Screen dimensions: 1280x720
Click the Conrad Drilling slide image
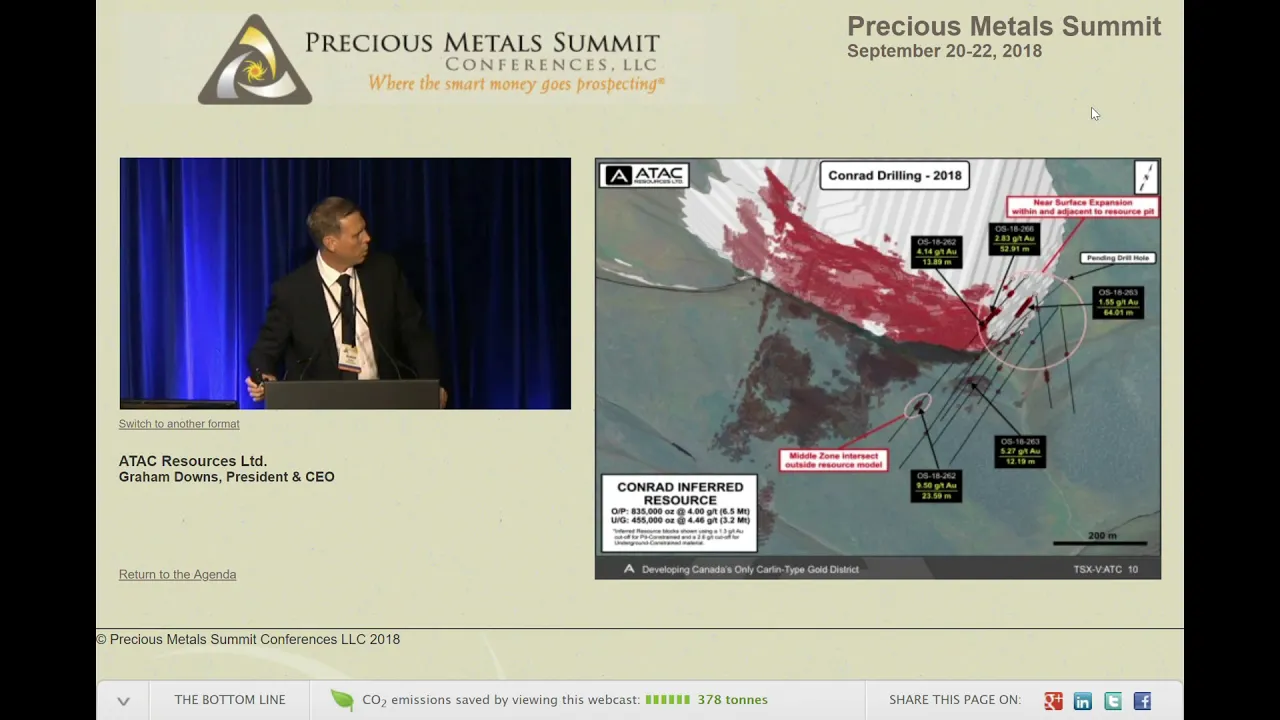click(x=878, y=369)
